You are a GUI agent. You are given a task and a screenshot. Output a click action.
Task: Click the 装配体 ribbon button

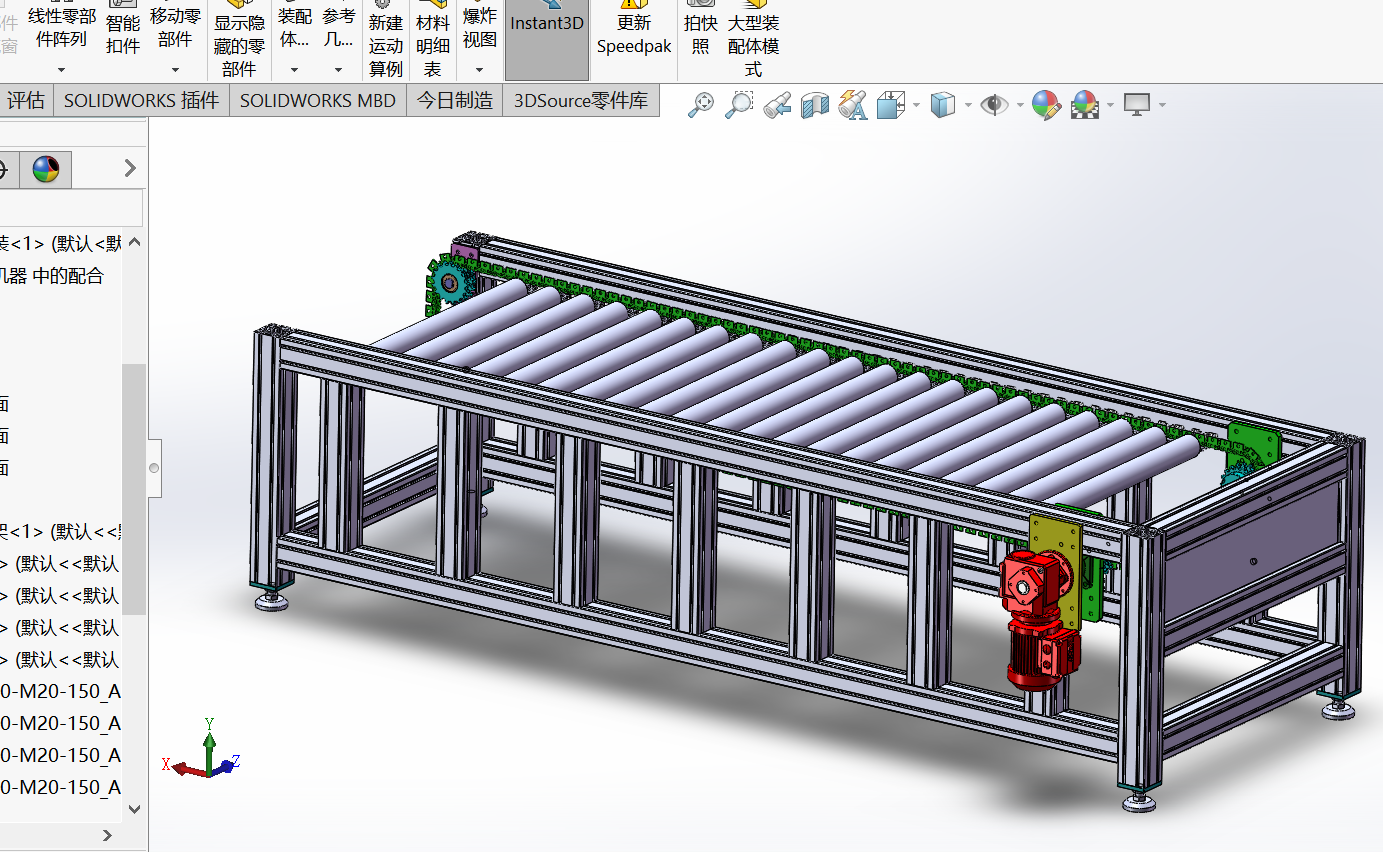click(294, 28)
